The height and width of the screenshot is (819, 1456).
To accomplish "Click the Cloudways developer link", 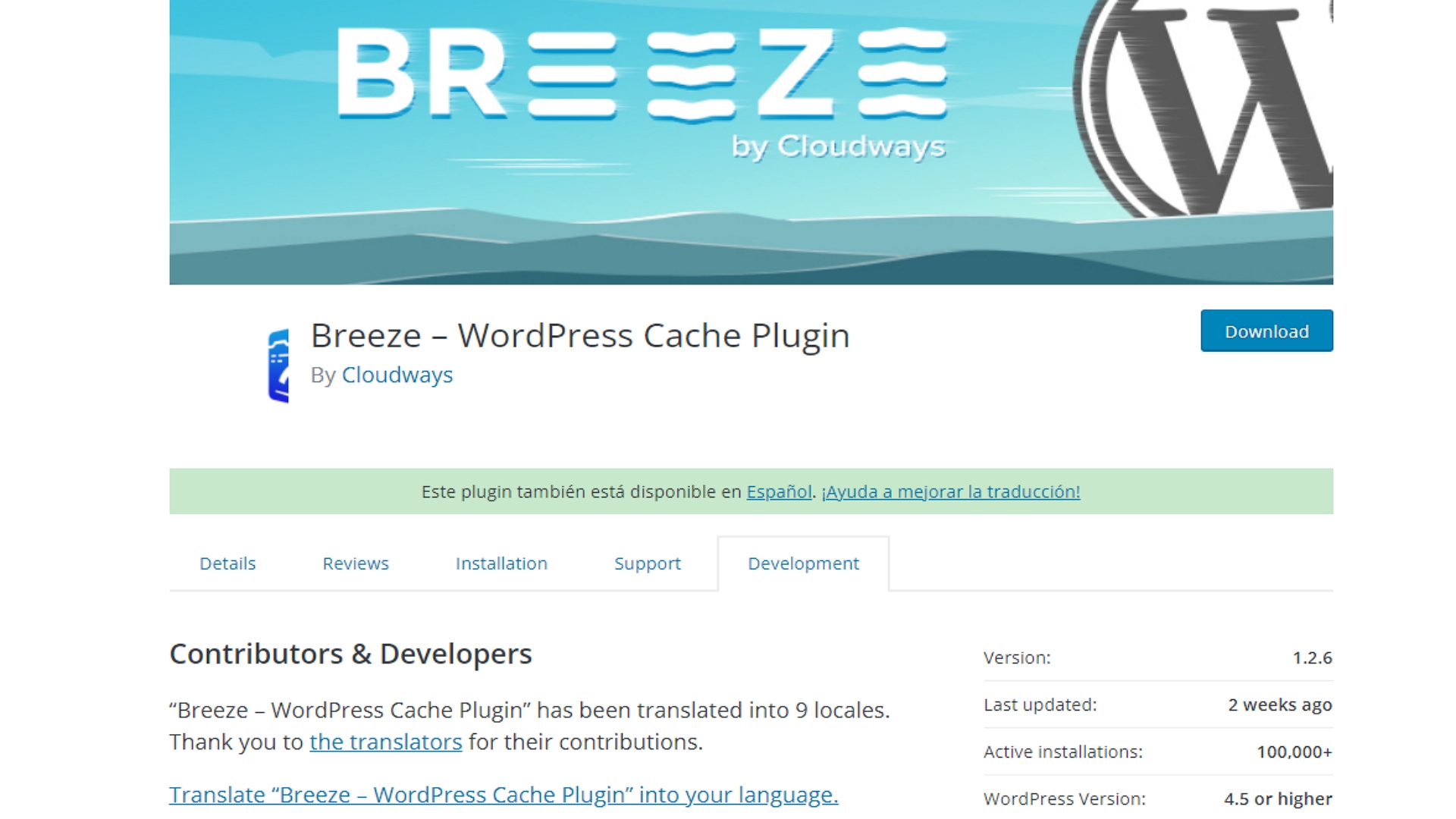I will pyautogui.click(x=396, y=373).
